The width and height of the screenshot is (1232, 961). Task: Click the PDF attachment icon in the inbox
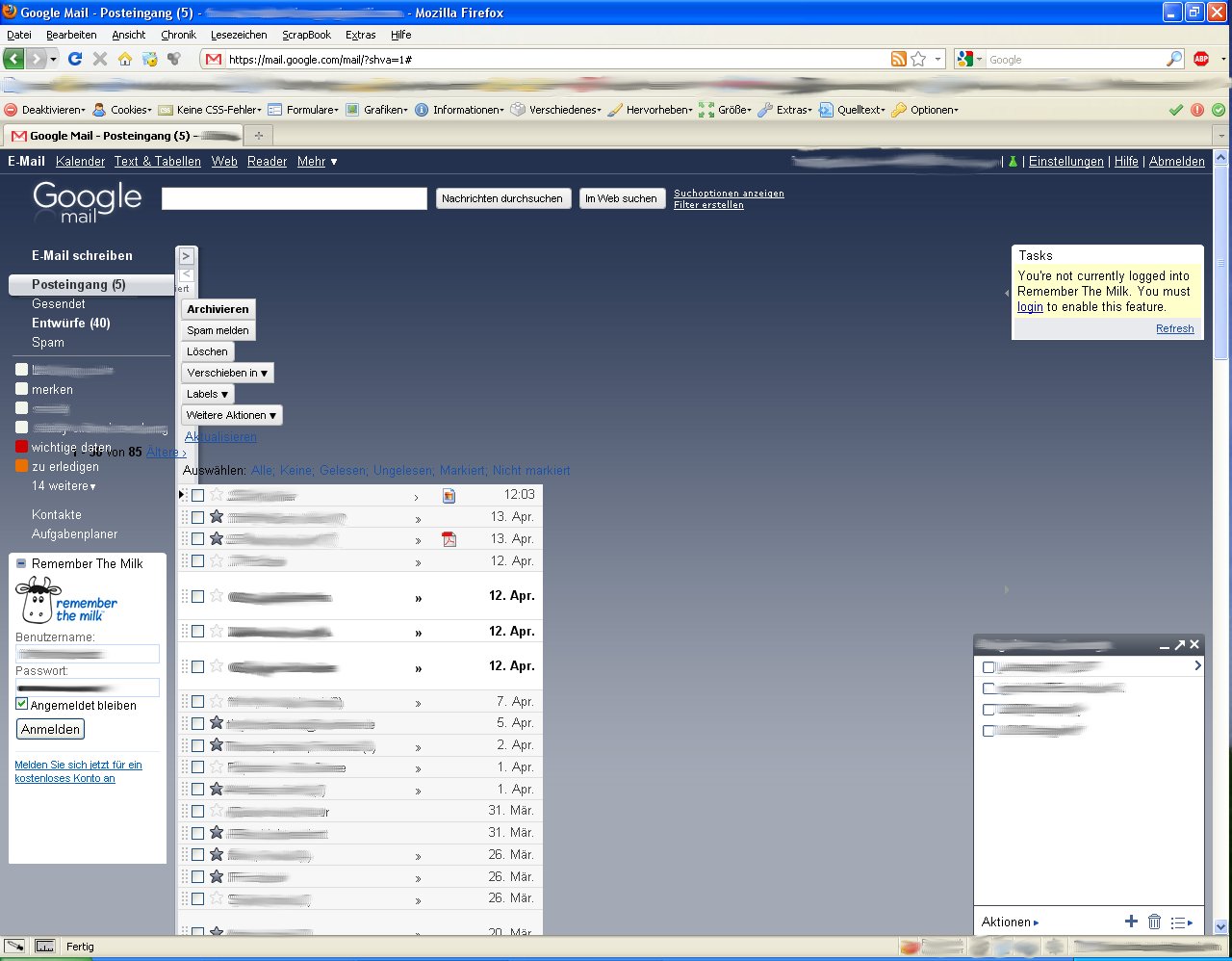(x=449, y=539)
